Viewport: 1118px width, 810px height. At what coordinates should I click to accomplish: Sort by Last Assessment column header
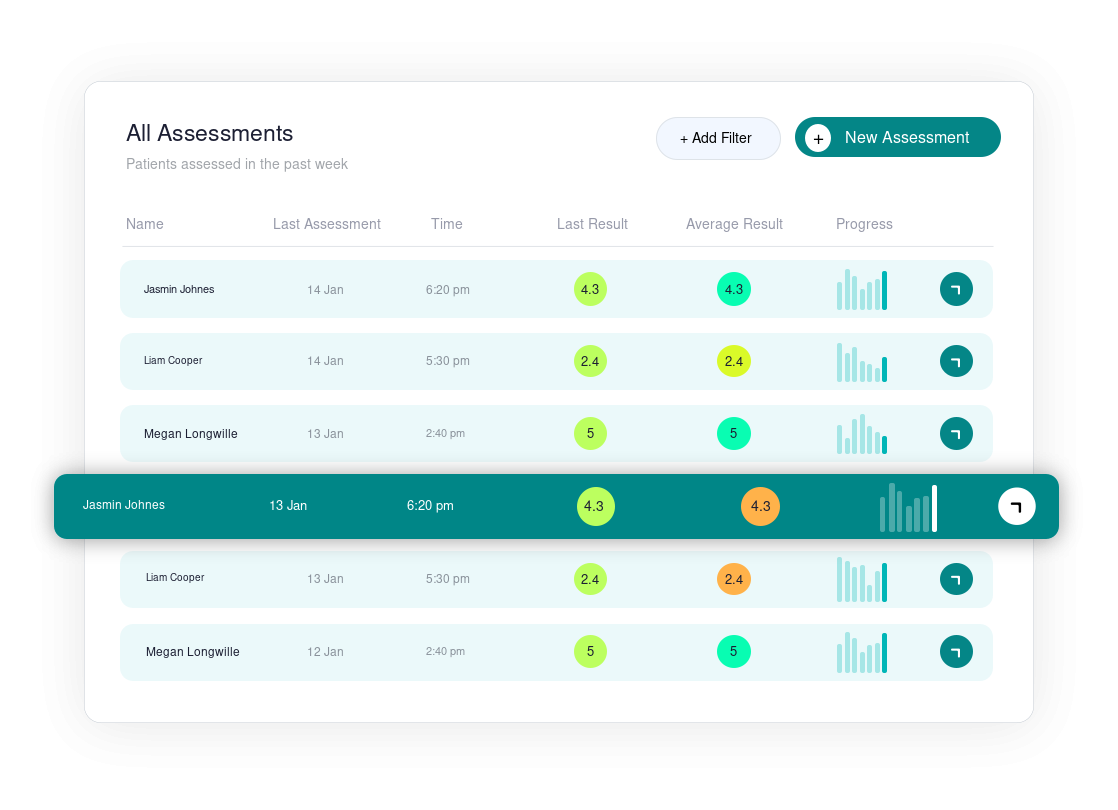coord(327,224)
